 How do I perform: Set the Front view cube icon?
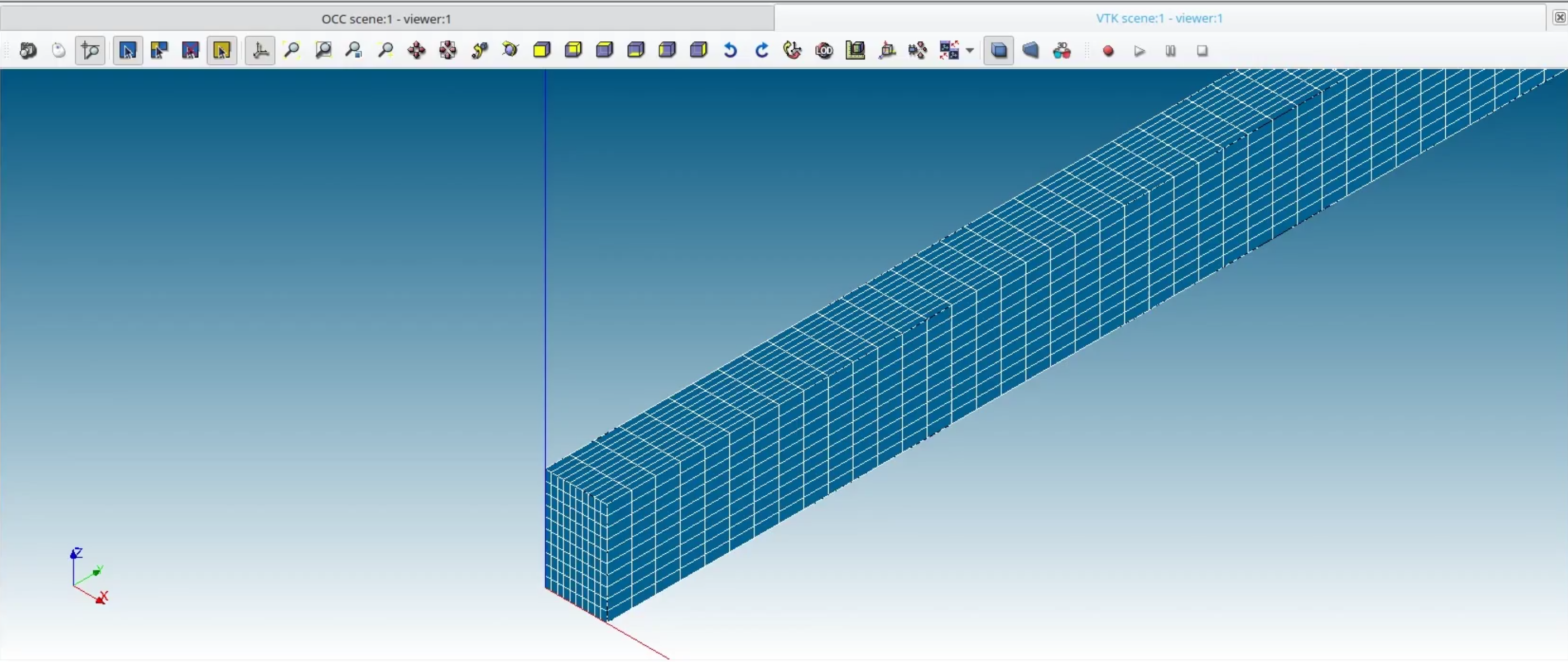(x=542, y=51)
